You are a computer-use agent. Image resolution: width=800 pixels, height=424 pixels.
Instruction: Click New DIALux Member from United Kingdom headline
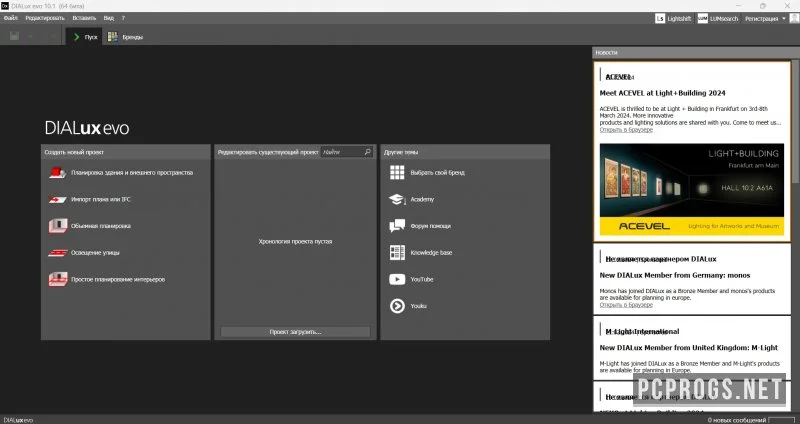689,347
